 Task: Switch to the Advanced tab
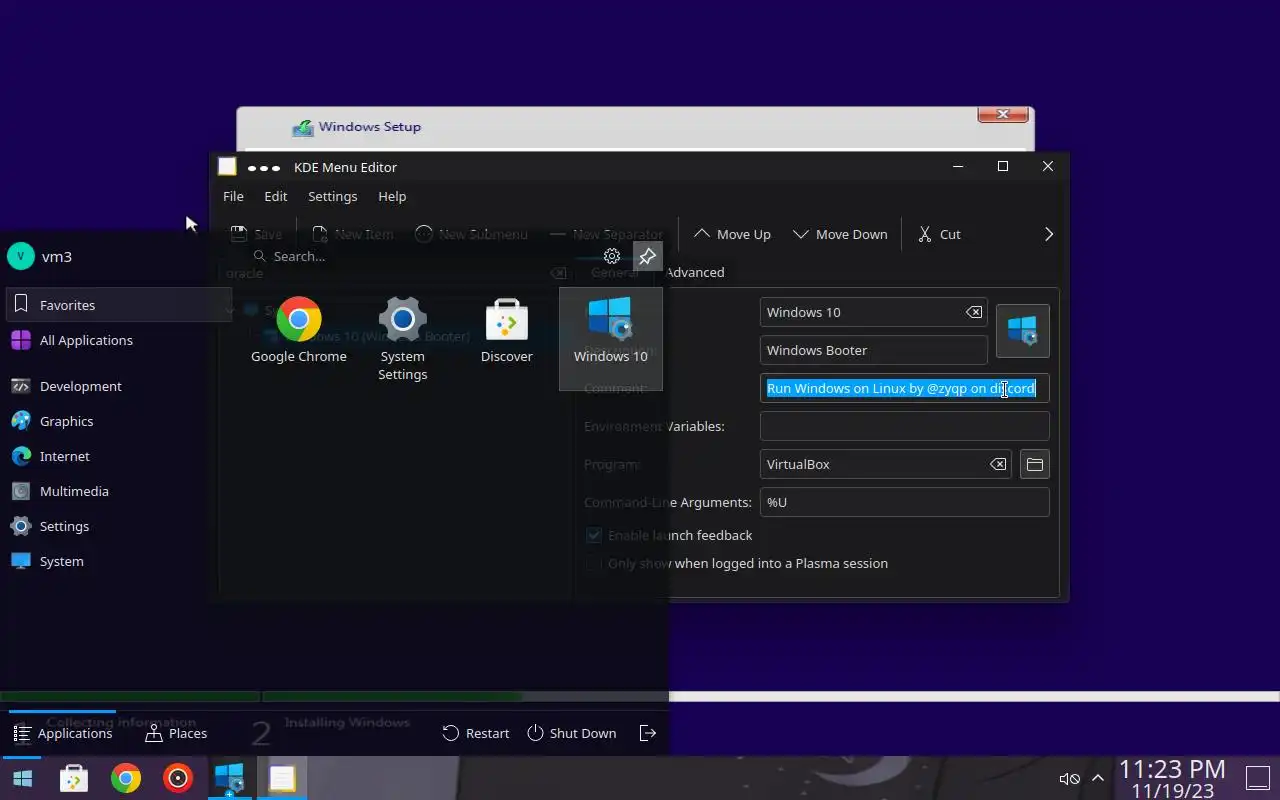(x=694, y=272)
